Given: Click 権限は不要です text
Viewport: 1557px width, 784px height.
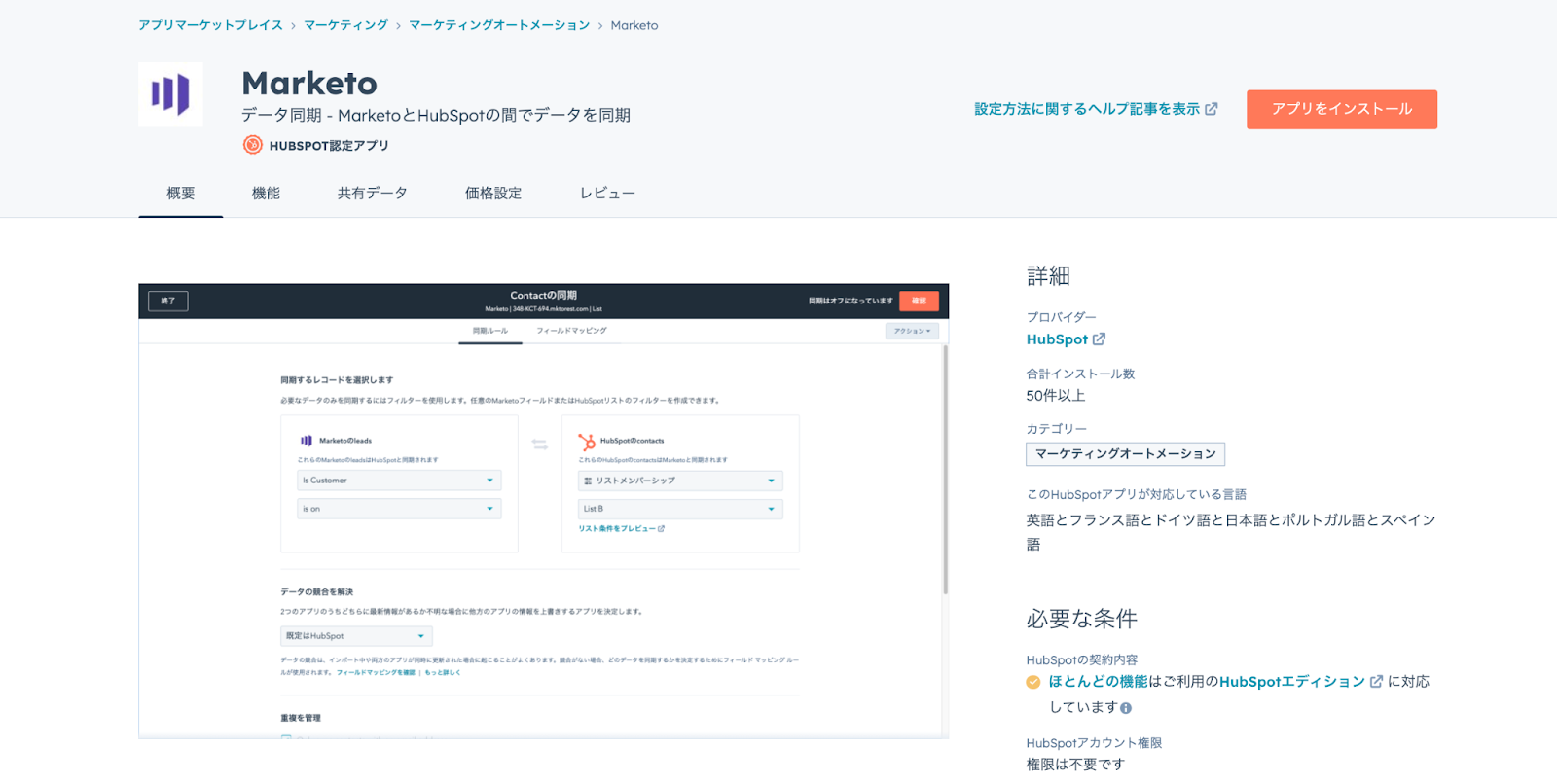Looking at the screenshot, I should tap(1075, 765).
